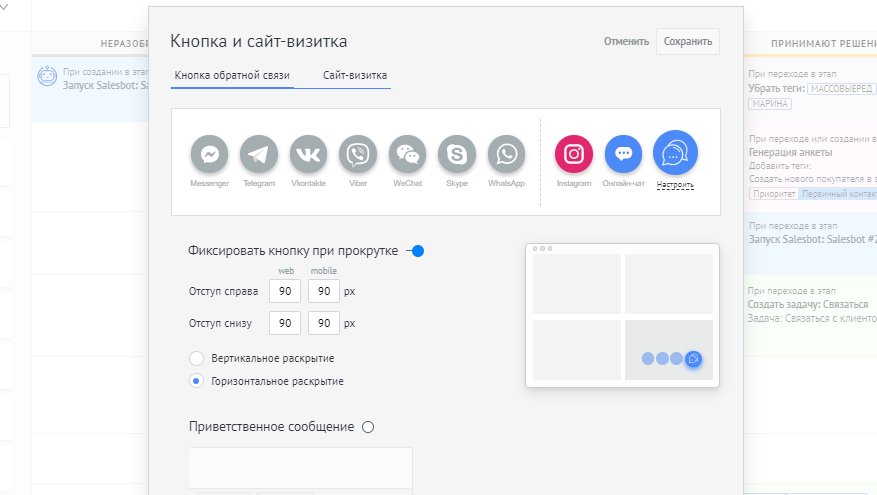Image resolution: width=877 pixels, height=495 pixels.
Task: Click the large chat button icon above Настроить
Action: point(675,153)
